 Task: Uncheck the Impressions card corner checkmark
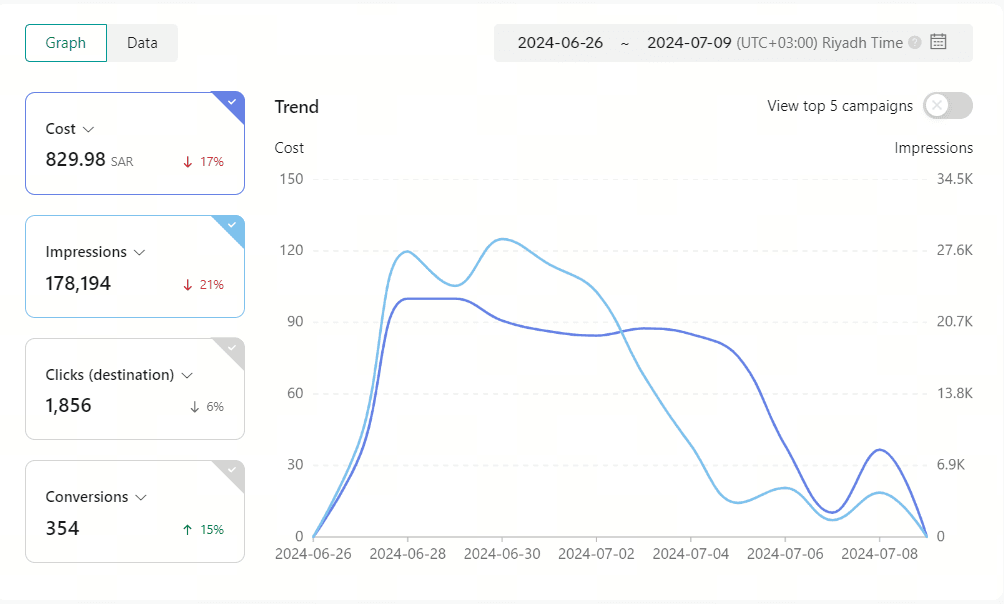pos(232,225)
